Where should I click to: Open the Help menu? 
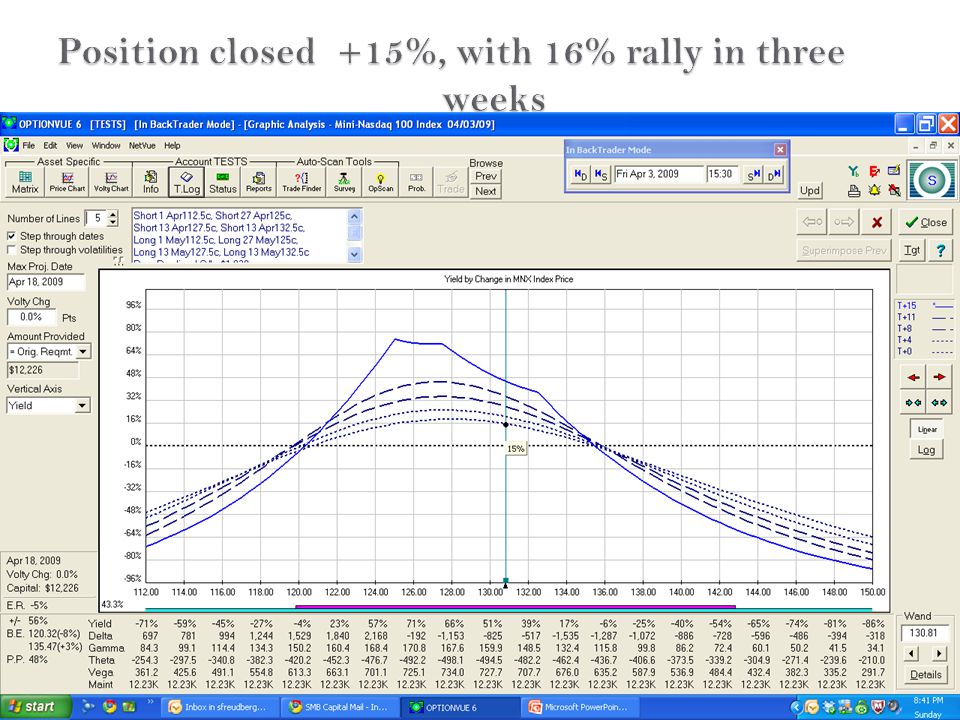(172, 146)
